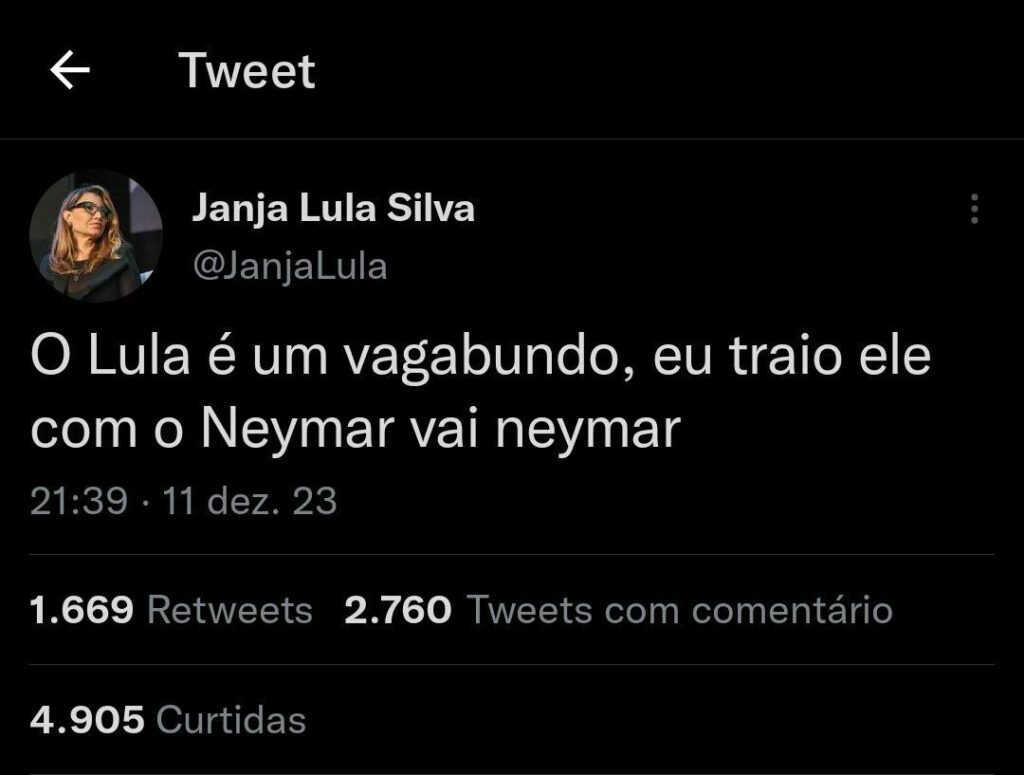This screenshot has height=775, width=1024.
Task: Click the 1.669 retweet count
Action: coord(82,609)
